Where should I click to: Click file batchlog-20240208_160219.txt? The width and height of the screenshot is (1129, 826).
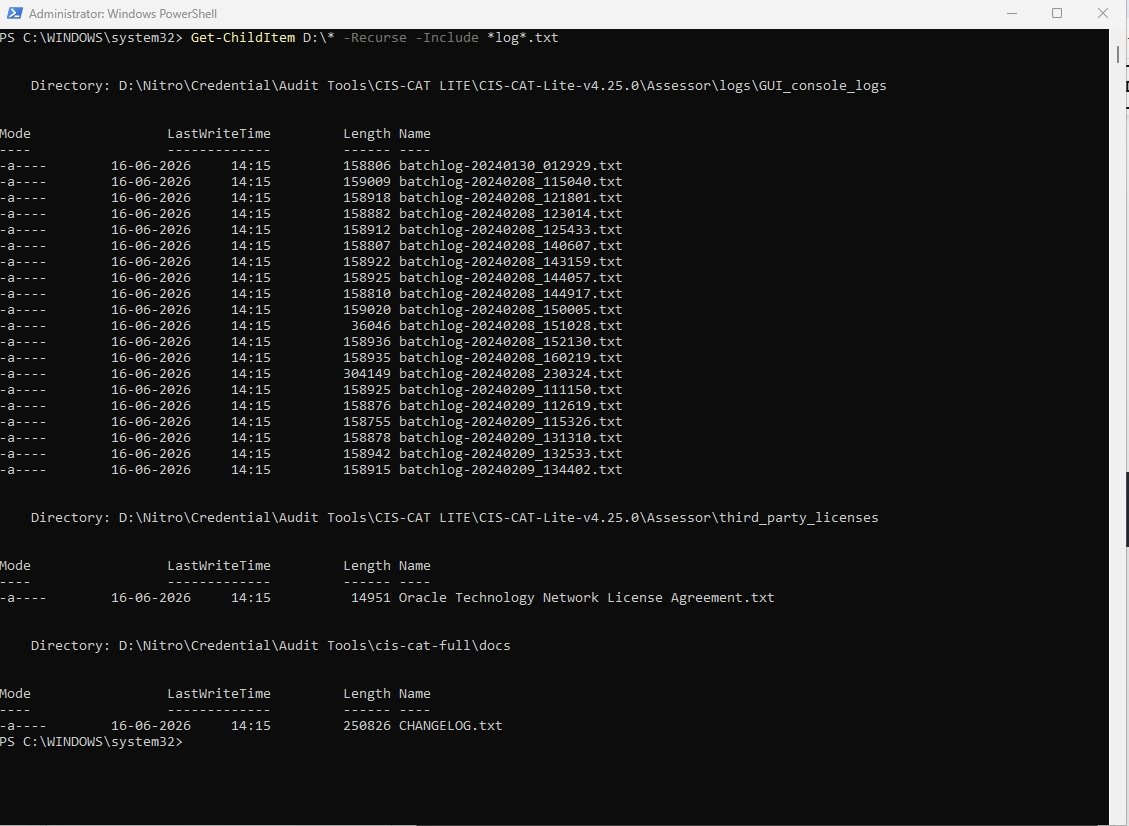510,357
